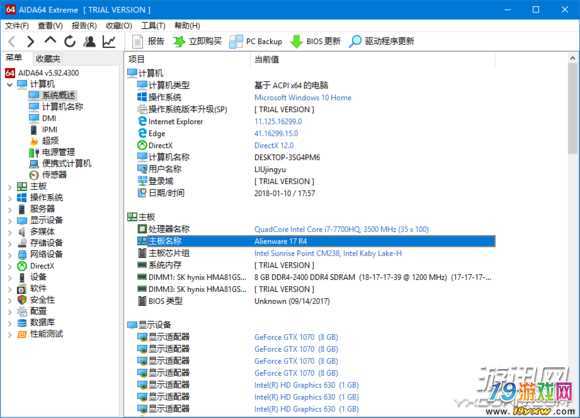Open the QuadCore Intel Core i7-7700HQ link
580x418 pixels.
click(x=341, y=229)
